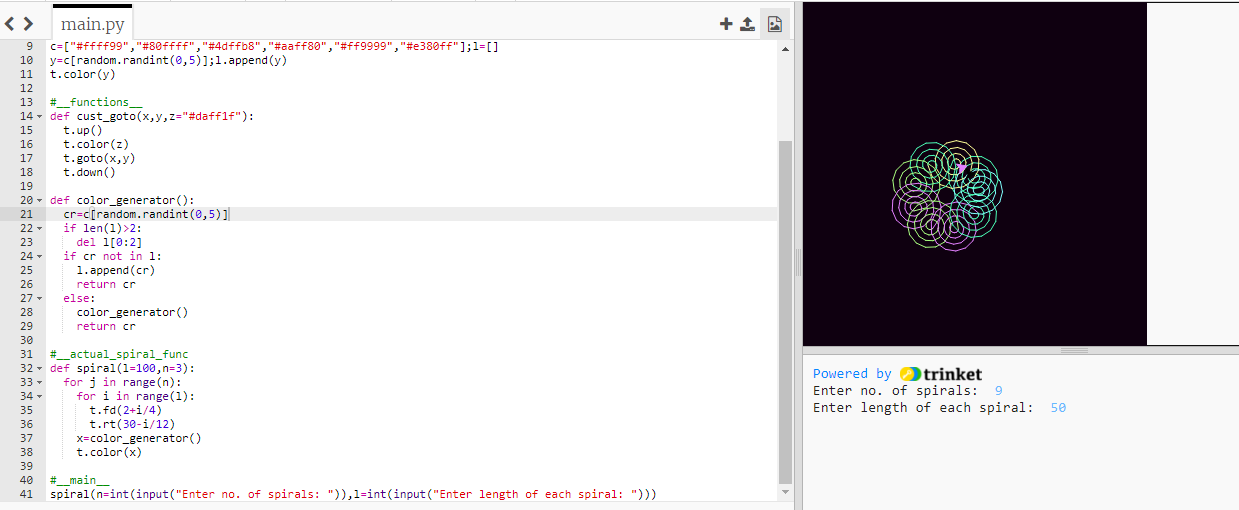Click the upload file icon
This screenshot has width=1239, height=510.
point(747,24)
